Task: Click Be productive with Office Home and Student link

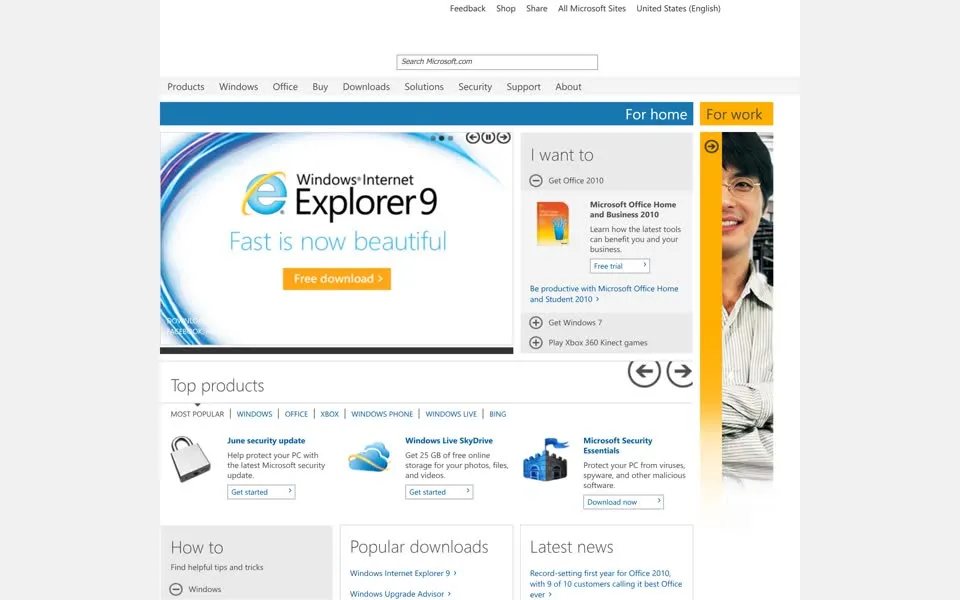Action: 604,294
